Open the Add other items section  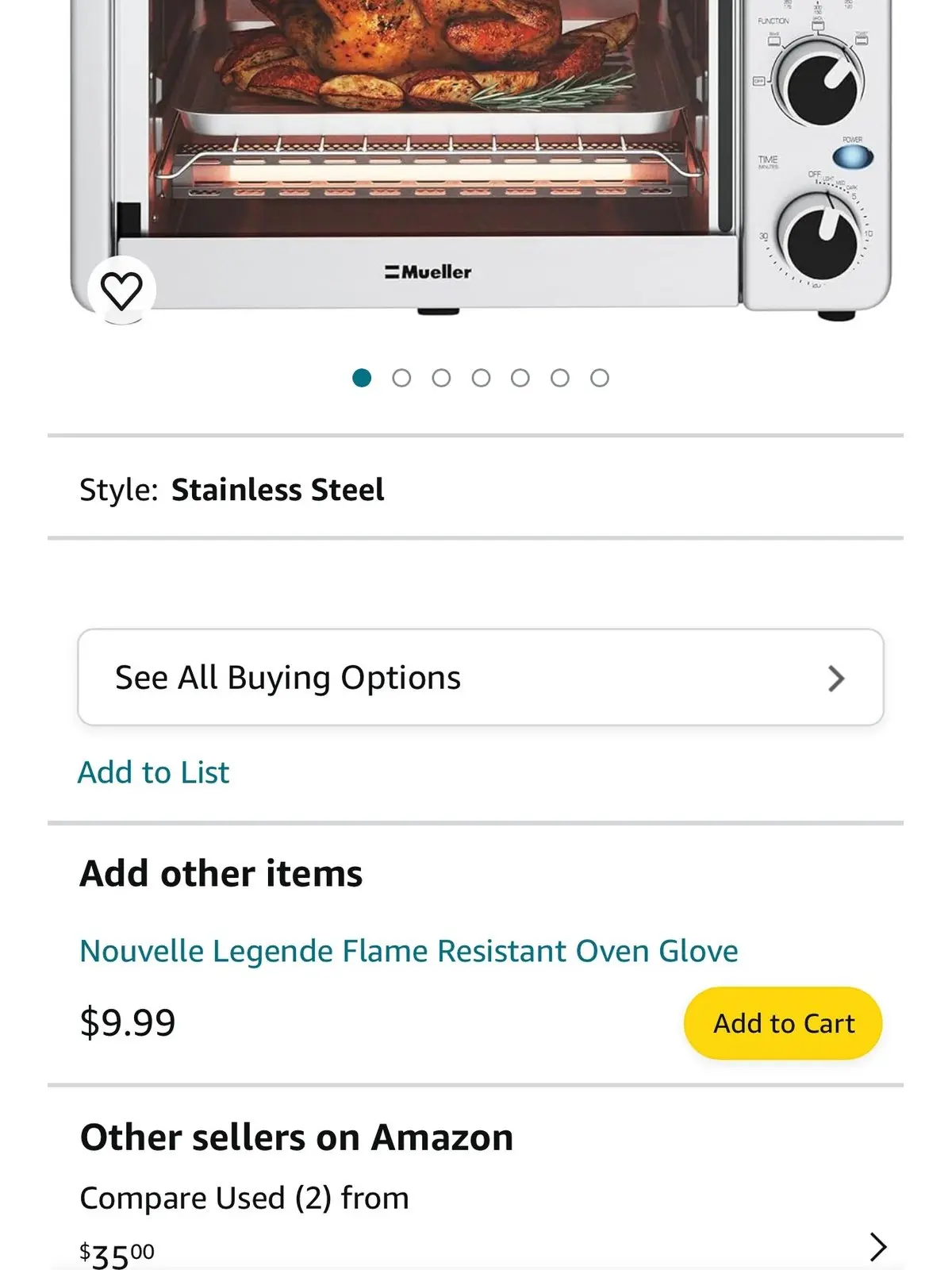pyautogui.click(x=220, y=872)
